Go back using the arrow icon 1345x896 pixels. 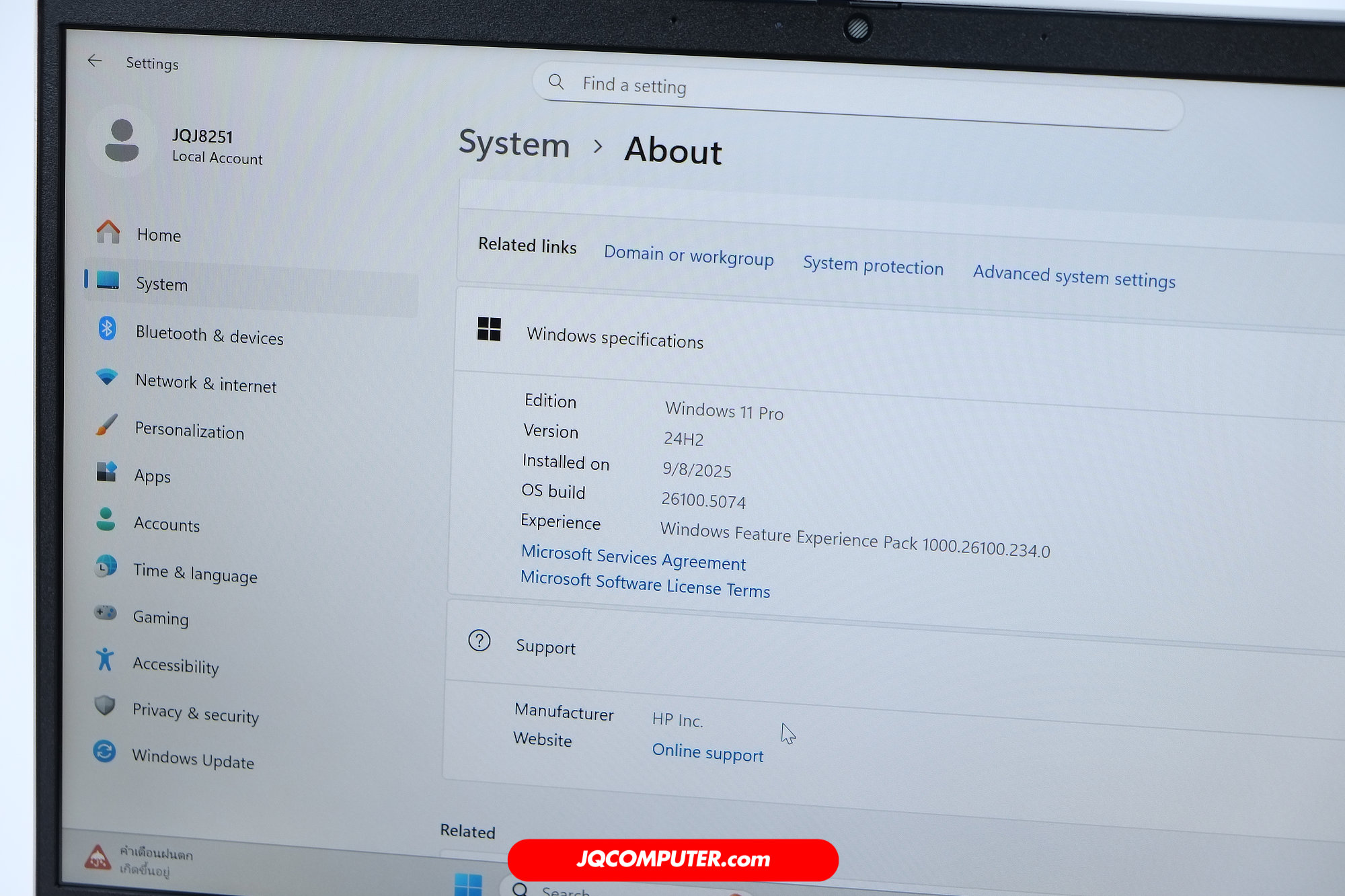tap(95, 61)
